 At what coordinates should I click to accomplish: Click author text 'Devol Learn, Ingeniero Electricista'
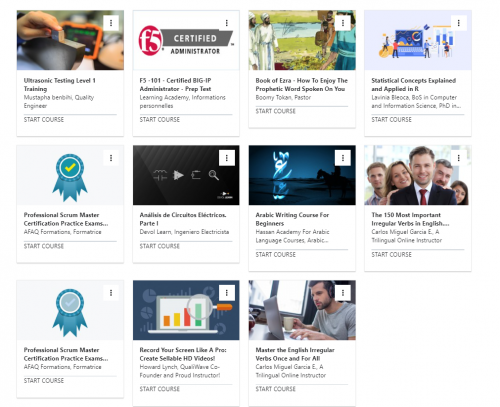point(184,232)
